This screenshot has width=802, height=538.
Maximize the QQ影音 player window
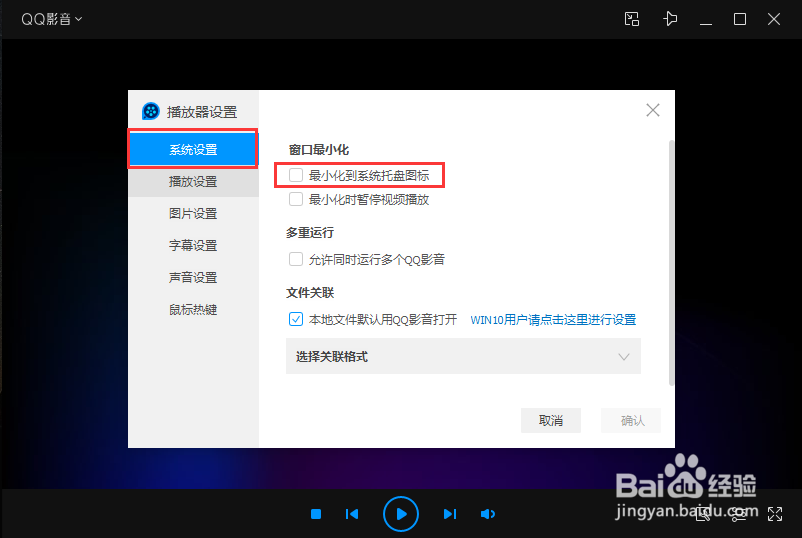click(740, 19)
